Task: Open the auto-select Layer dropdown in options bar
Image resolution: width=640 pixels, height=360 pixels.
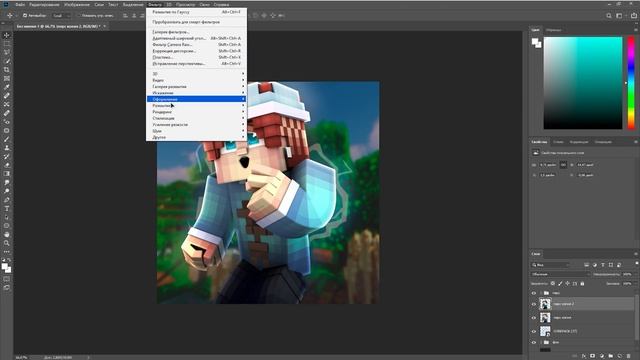Action: [62, 16]
